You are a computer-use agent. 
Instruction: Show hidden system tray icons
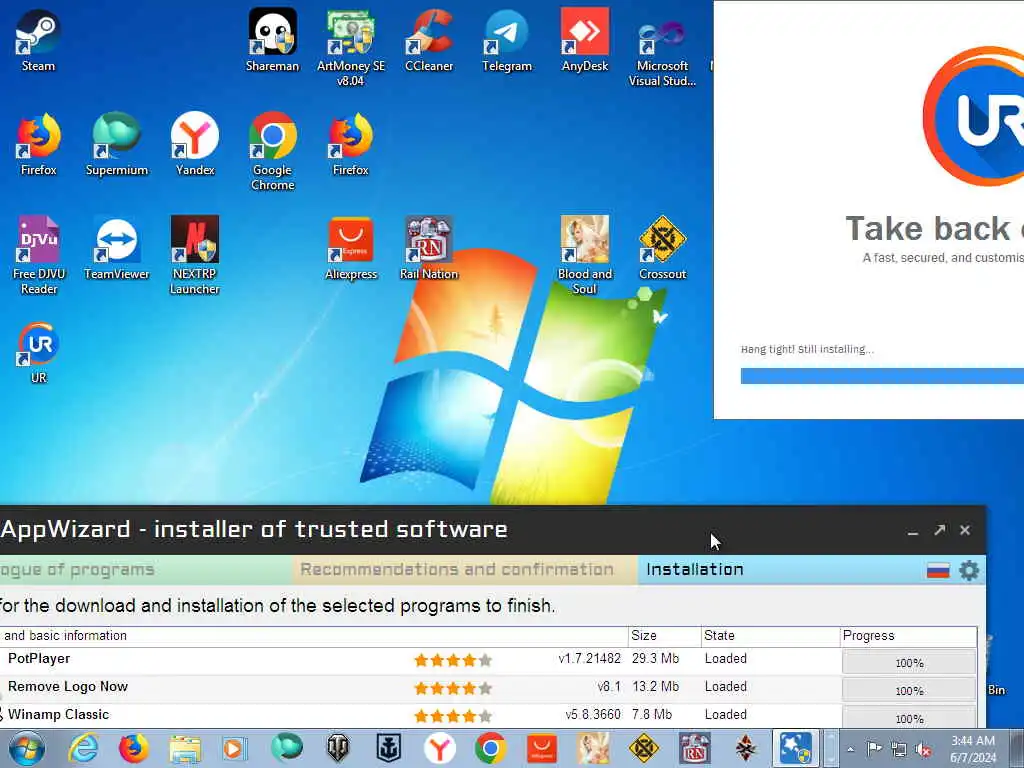(850, 750)
